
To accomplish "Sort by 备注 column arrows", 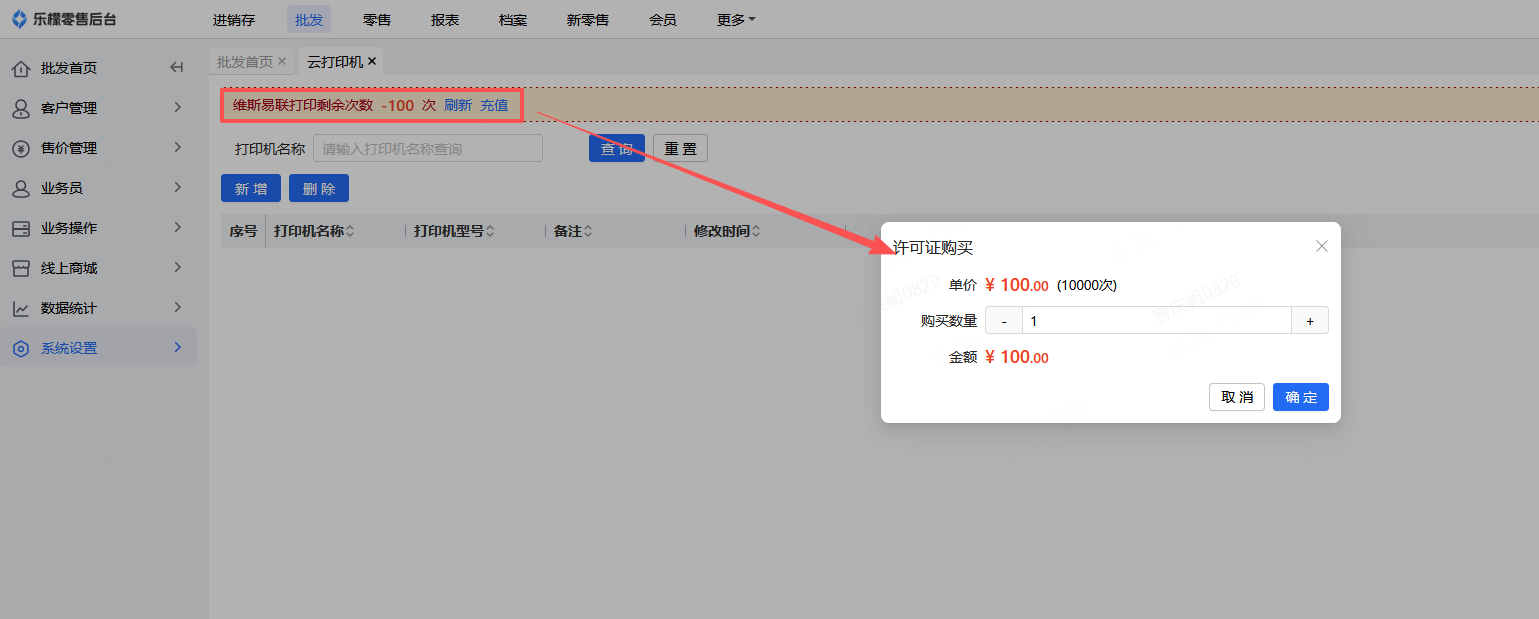I will (x=588, y=231).
